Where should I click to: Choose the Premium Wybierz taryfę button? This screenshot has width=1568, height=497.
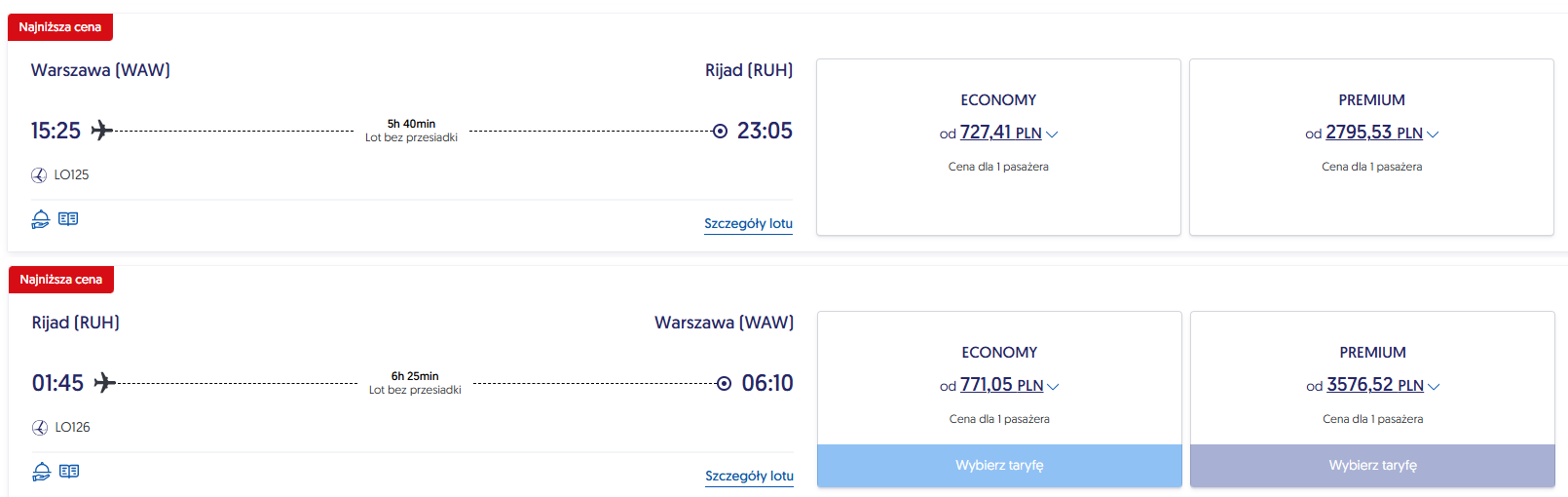click(1372, 466)
